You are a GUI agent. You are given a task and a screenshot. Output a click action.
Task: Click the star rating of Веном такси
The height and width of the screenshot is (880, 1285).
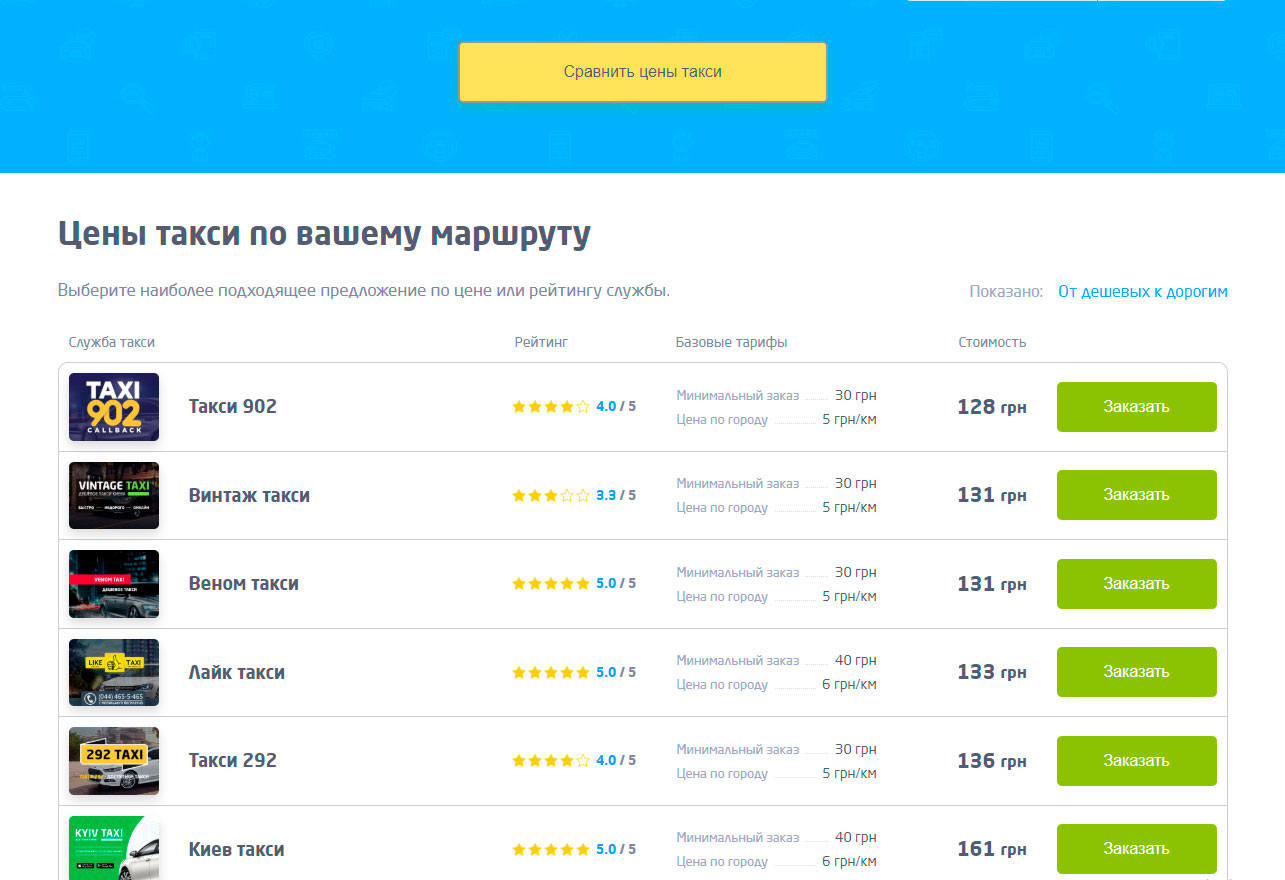(551, 584)
